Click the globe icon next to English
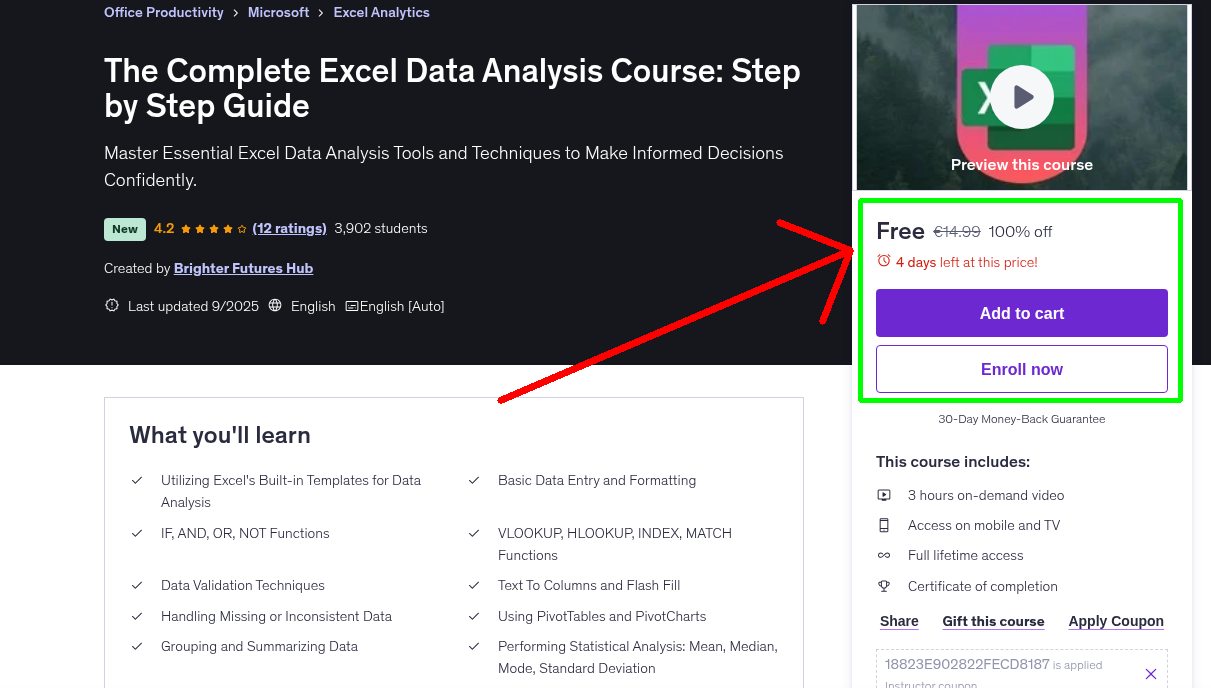The image size is (1211, 688). click(274, 305)
